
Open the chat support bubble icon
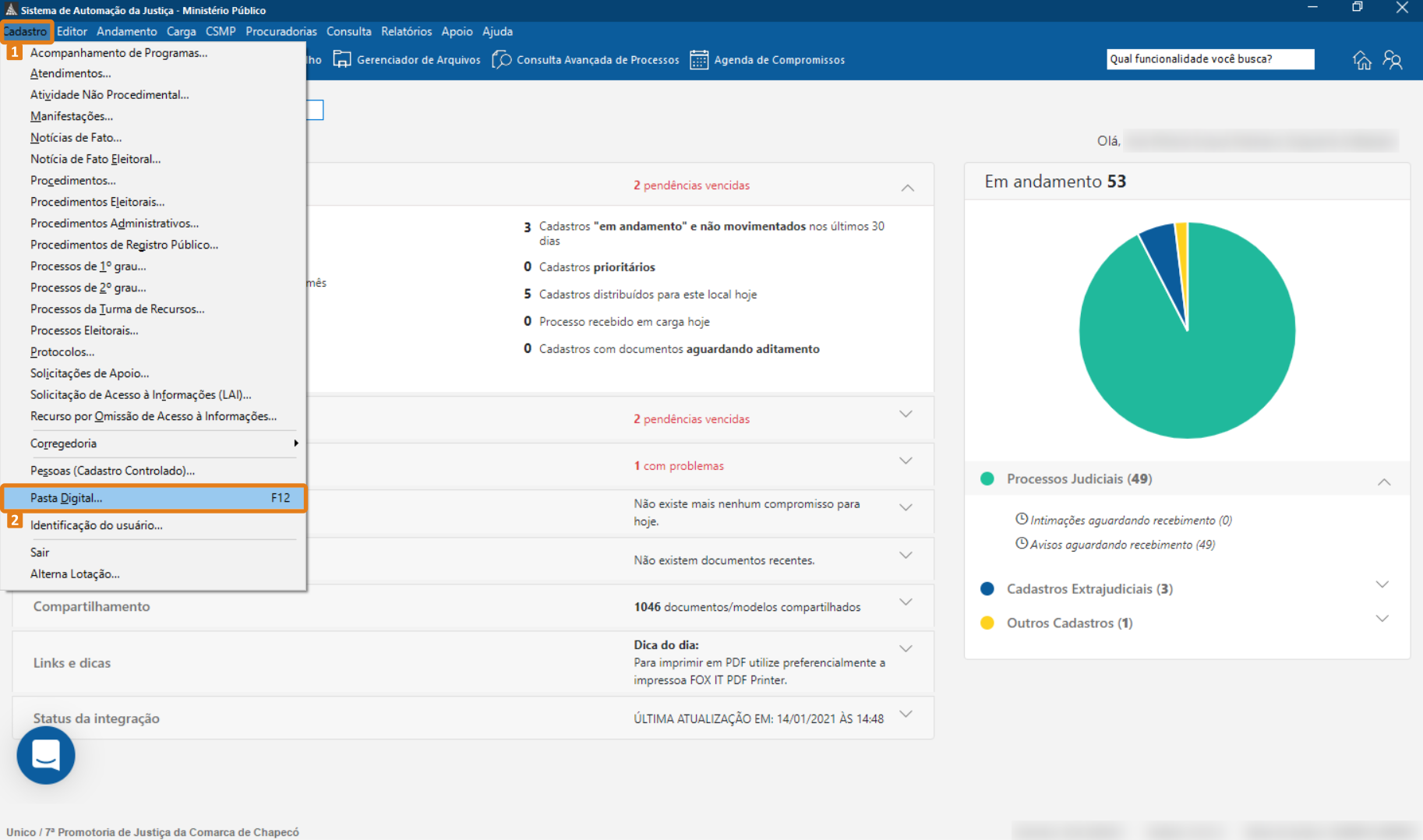[46, 755]
